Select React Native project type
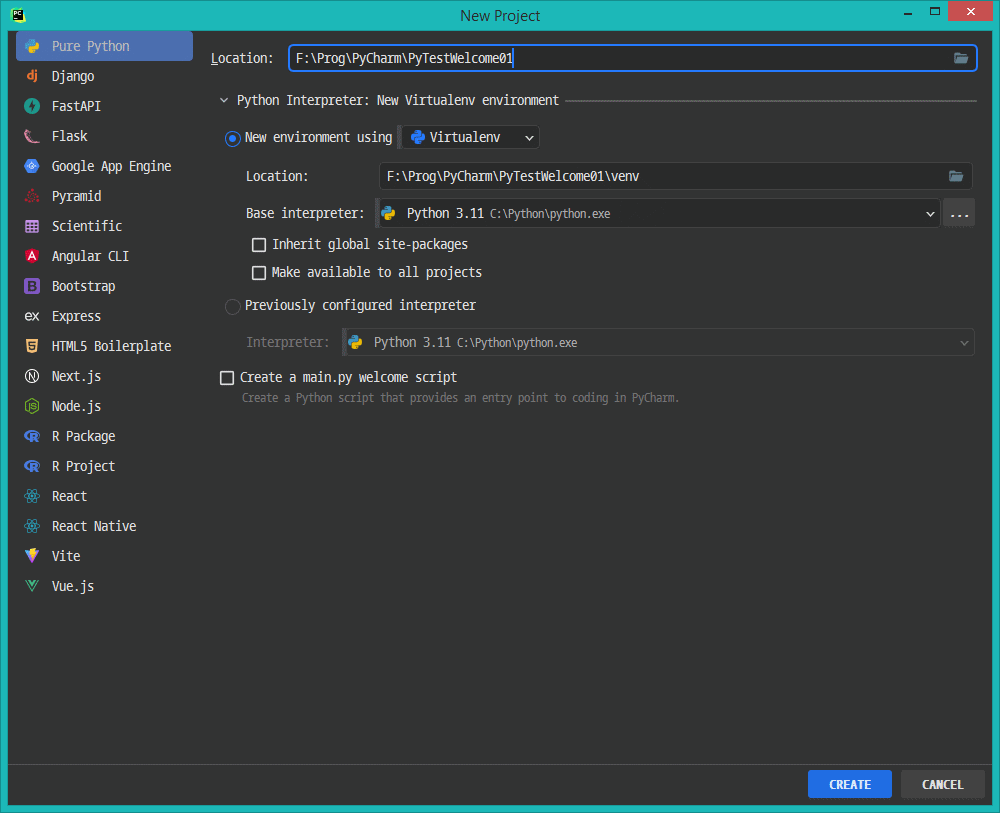Screen dimensions: 1000x813 point(105,525)
